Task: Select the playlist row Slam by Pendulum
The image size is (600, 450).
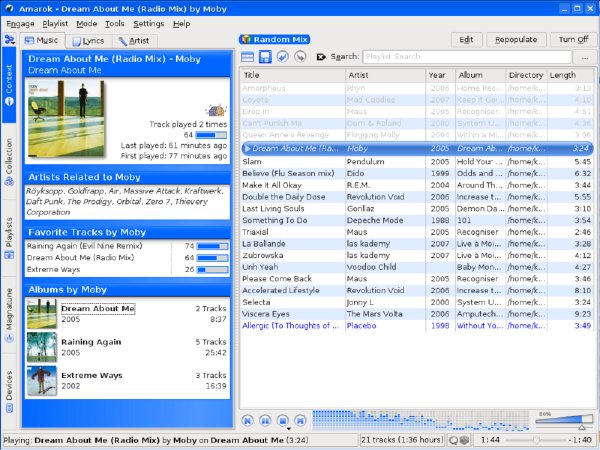Action: (417, 162)
